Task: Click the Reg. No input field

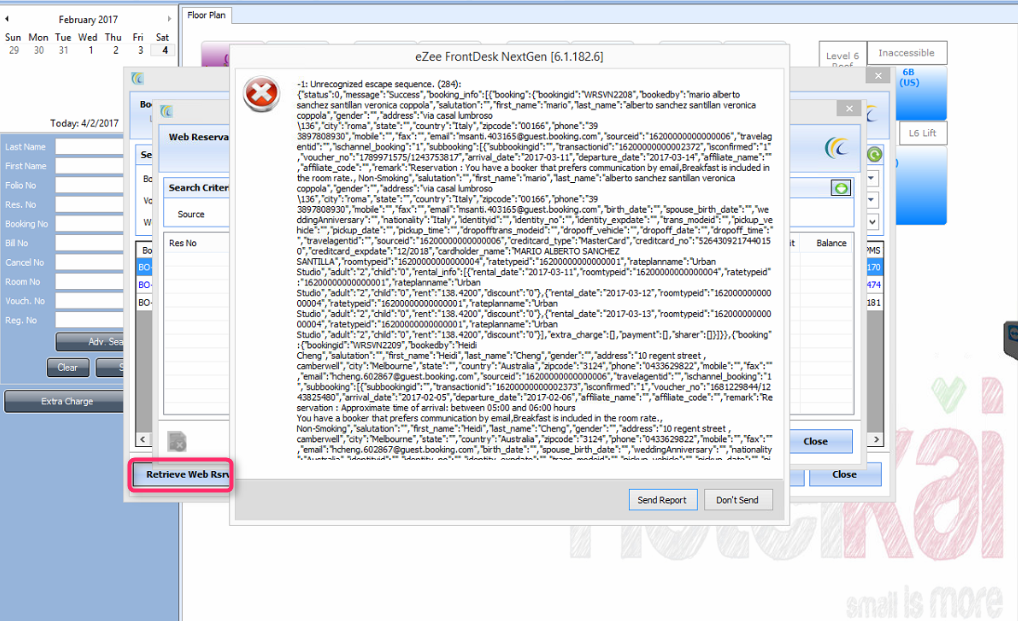Action: click(x=90, y=320)
